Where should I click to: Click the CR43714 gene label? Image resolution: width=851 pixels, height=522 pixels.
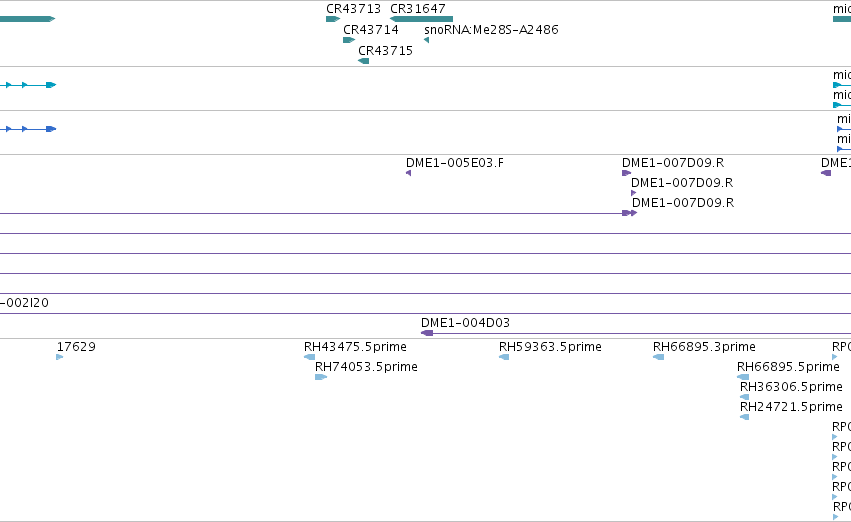[371, 29]
